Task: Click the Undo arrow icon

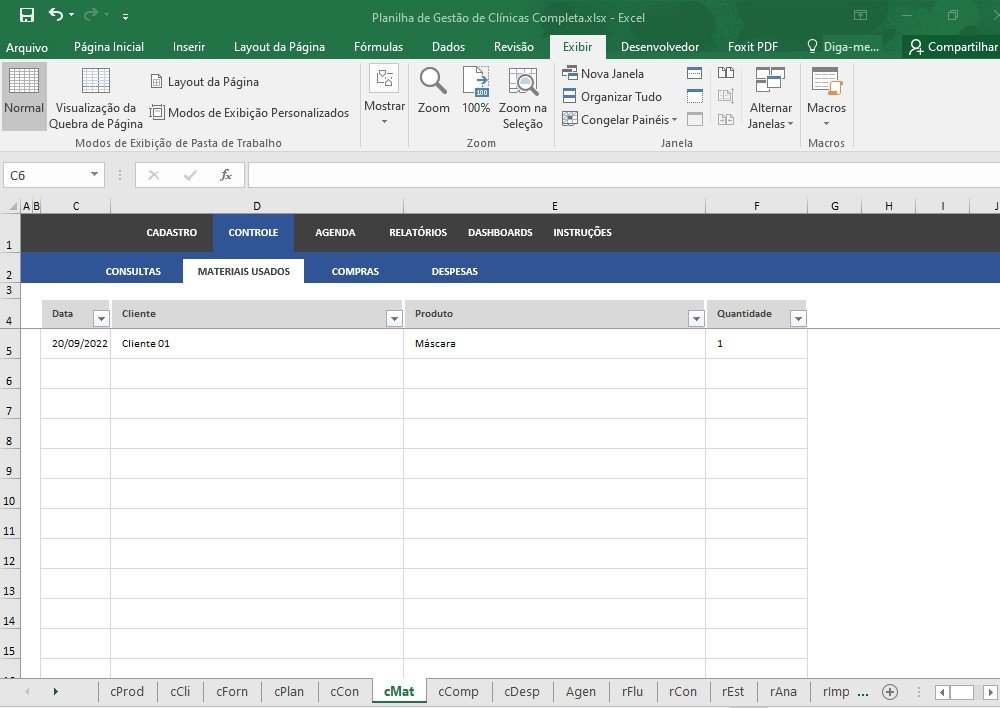Action: (x=57, y=15)
